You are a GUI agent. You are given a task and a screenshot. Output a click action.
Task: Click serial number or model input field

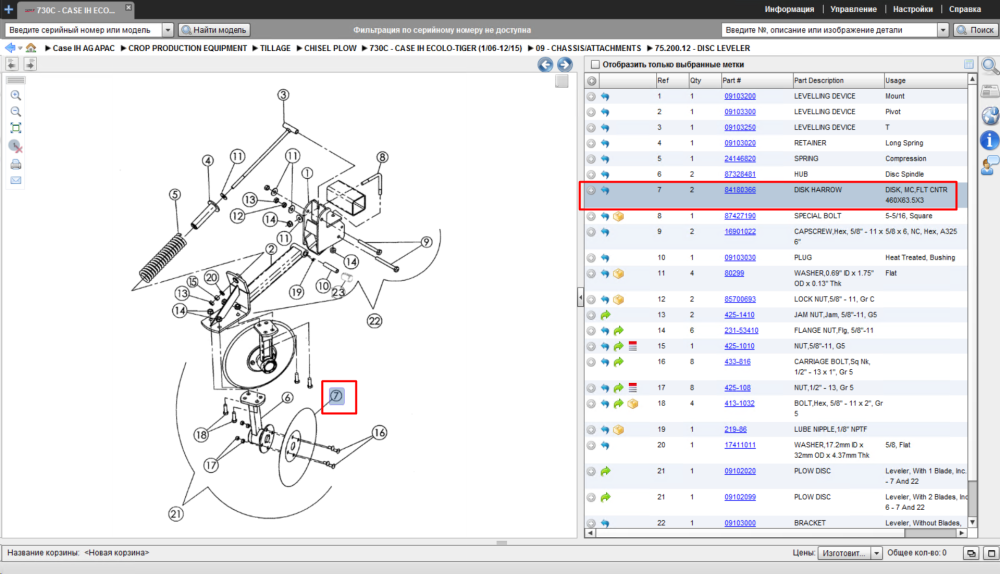84,30
